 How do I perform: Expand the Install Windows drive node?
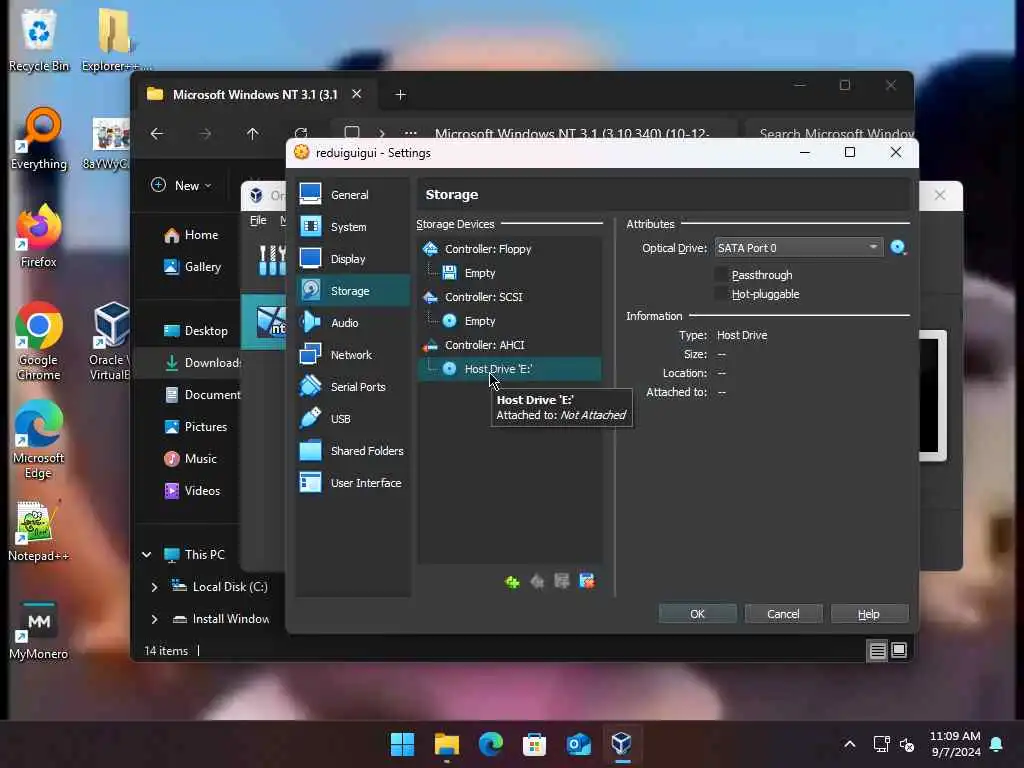coord(154,618)
